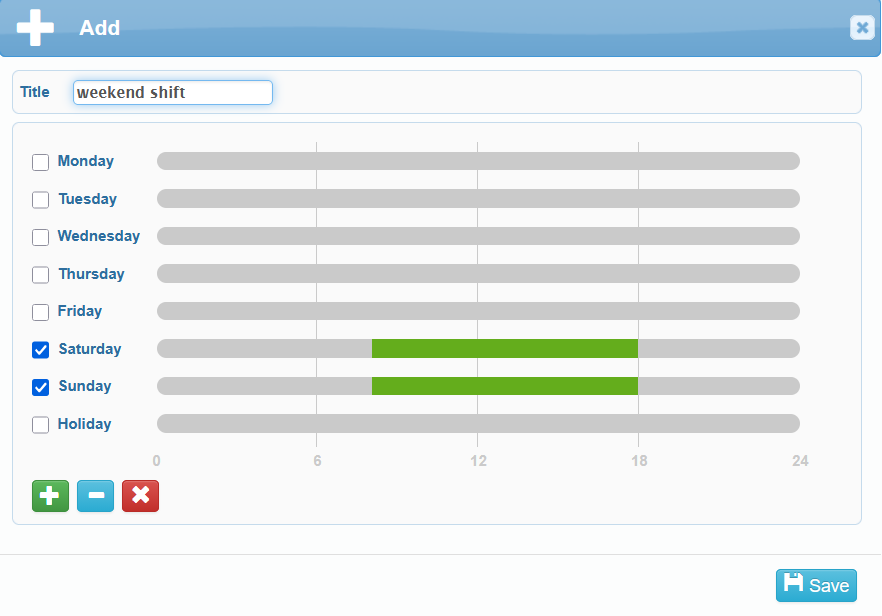Click the red X clear button
The image size is (882, 616).
(x=140, y=496)
